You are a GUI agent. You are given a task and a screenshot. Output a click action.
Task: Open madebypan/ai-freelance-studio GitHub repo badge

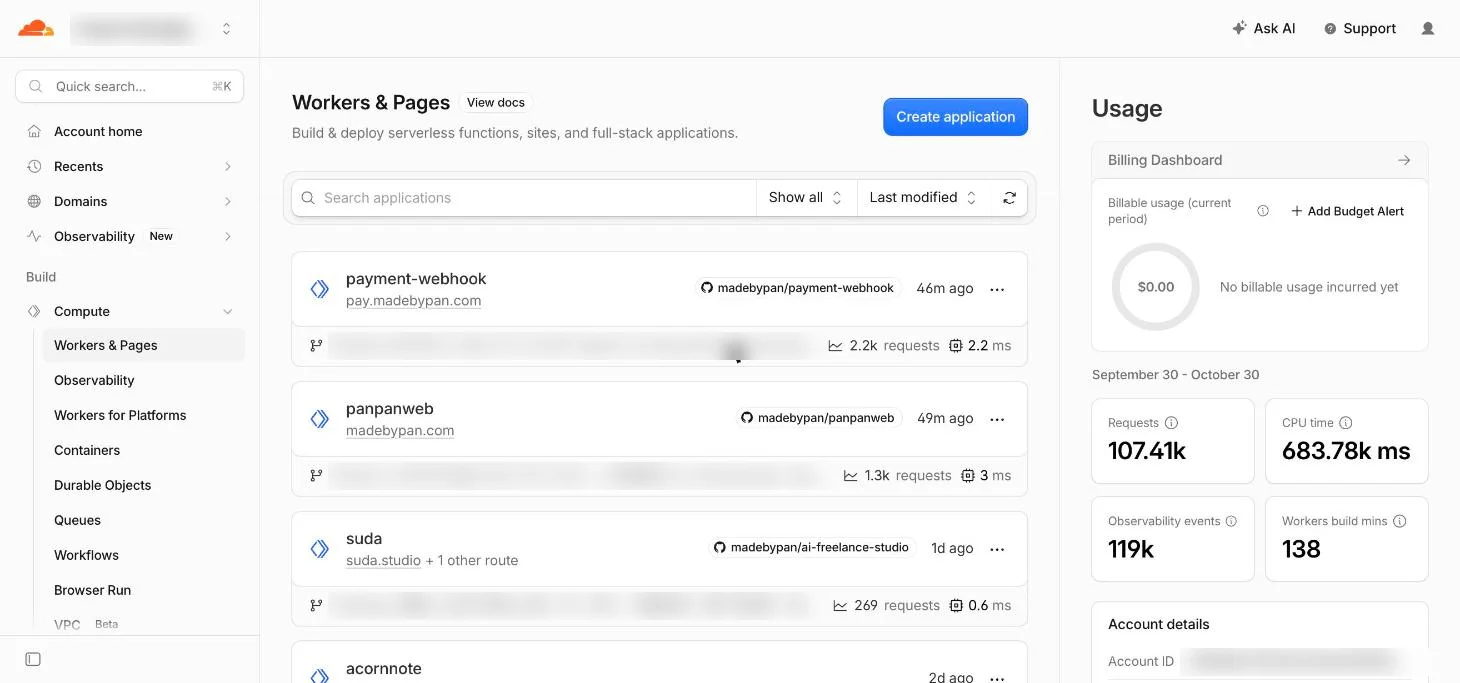[x=811, y=548]
